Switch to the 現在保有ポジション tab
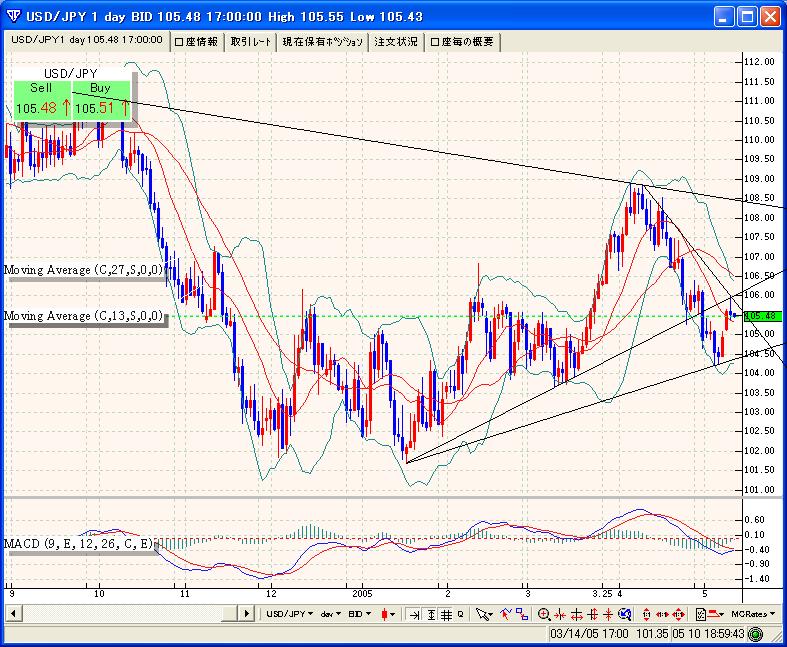Image resolution: width=787 pixels, height=647 pixels. pos(322,42)
